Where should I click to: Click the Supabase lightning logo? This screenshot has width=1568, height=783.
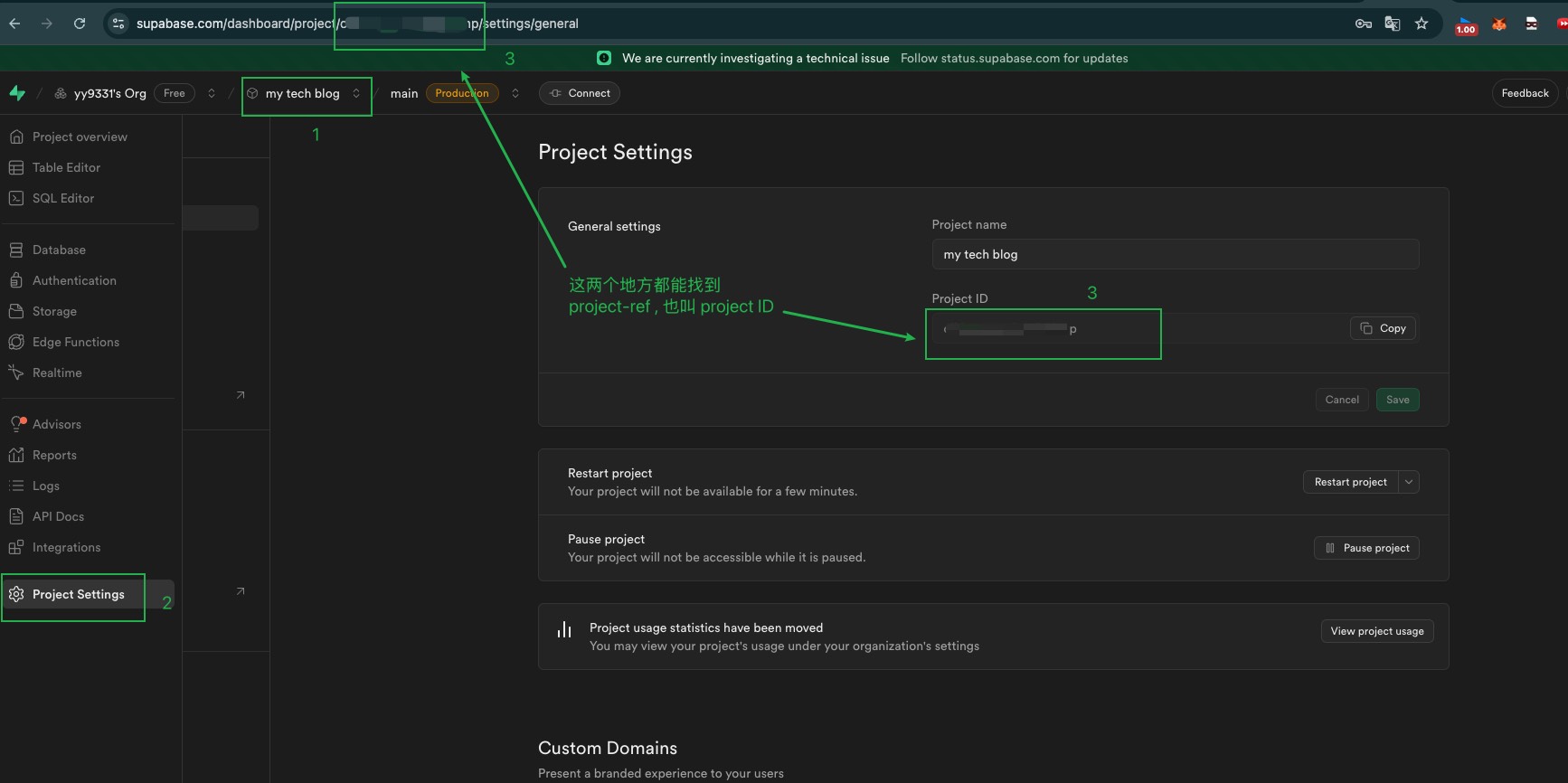click(x=17, y=93)
